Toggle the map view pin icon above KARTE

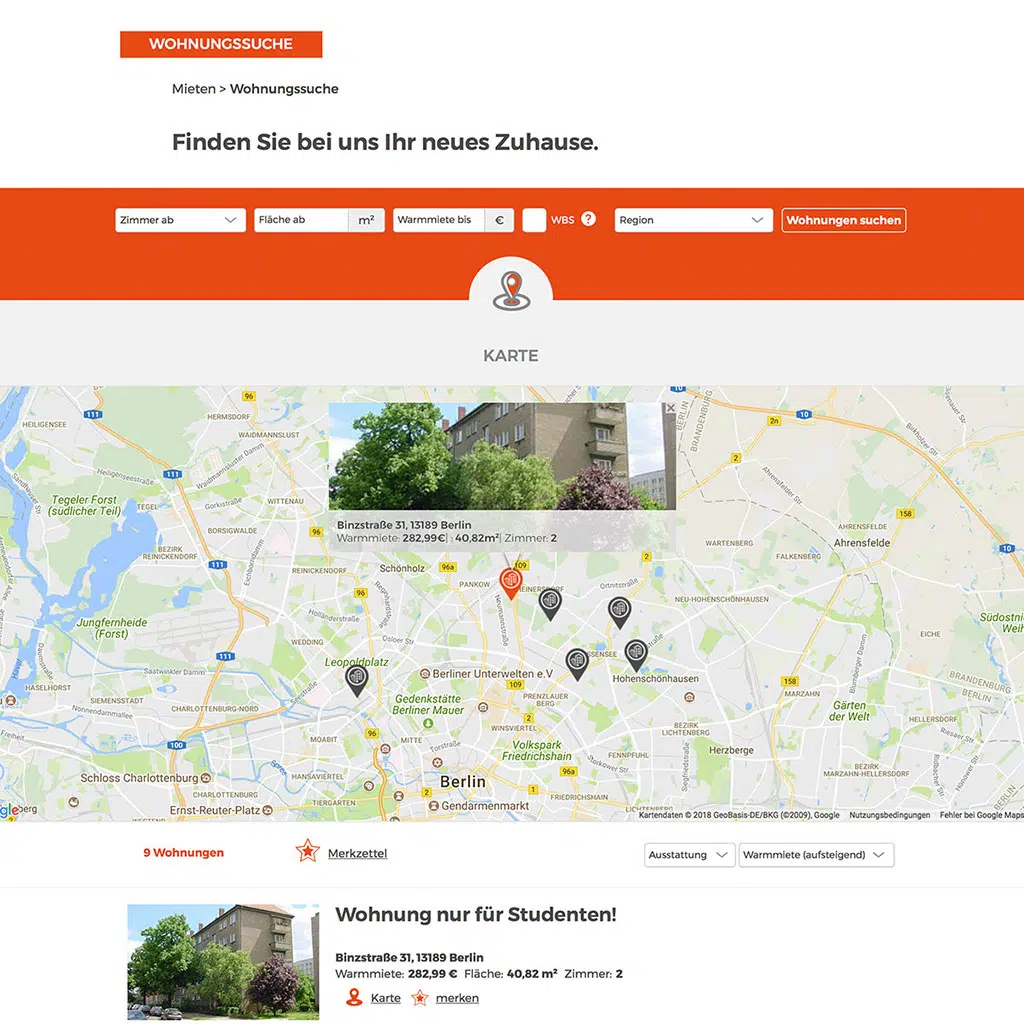[511, 291]
